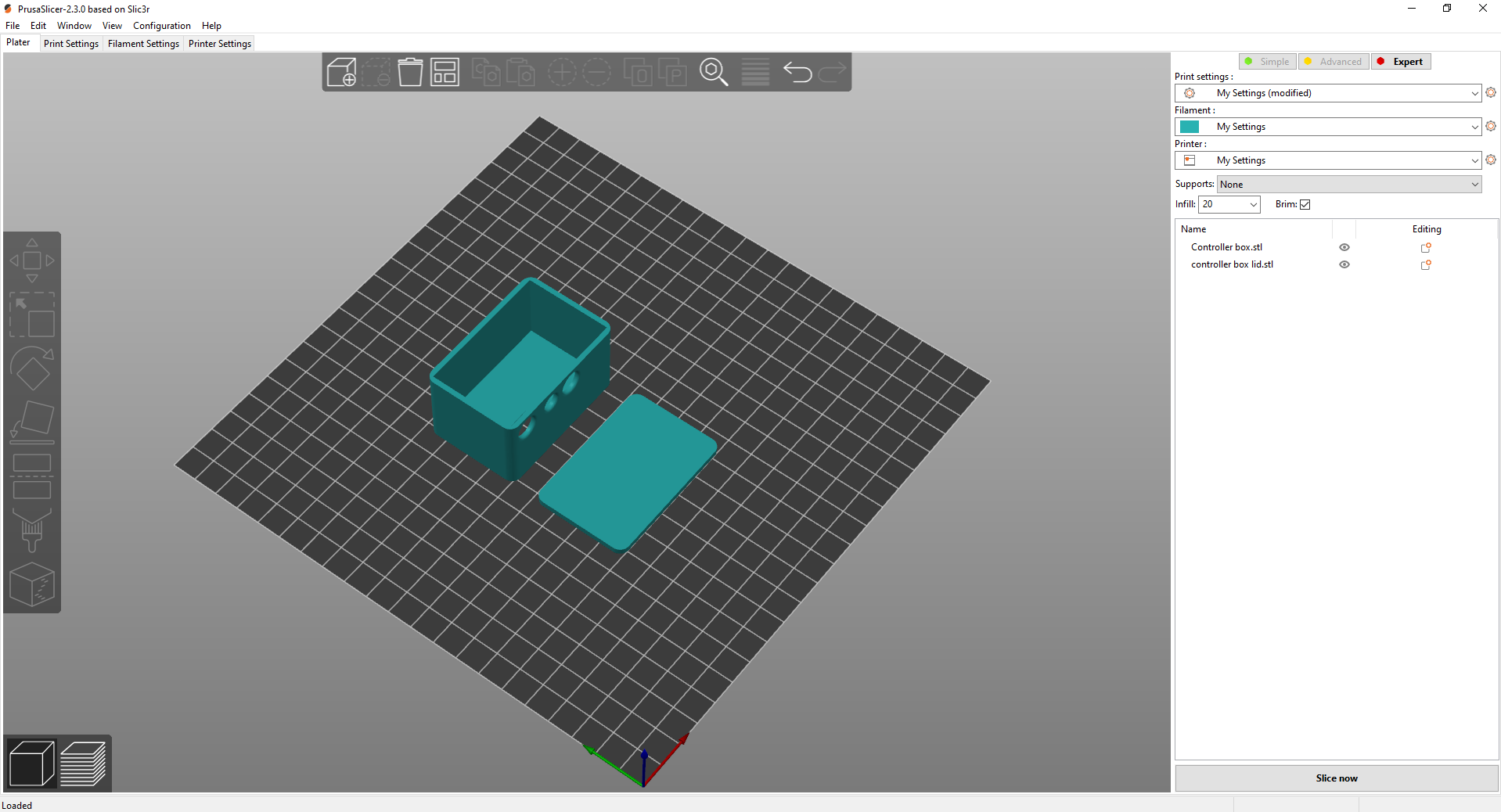Click the Arrange objects icon

(444, 72)
